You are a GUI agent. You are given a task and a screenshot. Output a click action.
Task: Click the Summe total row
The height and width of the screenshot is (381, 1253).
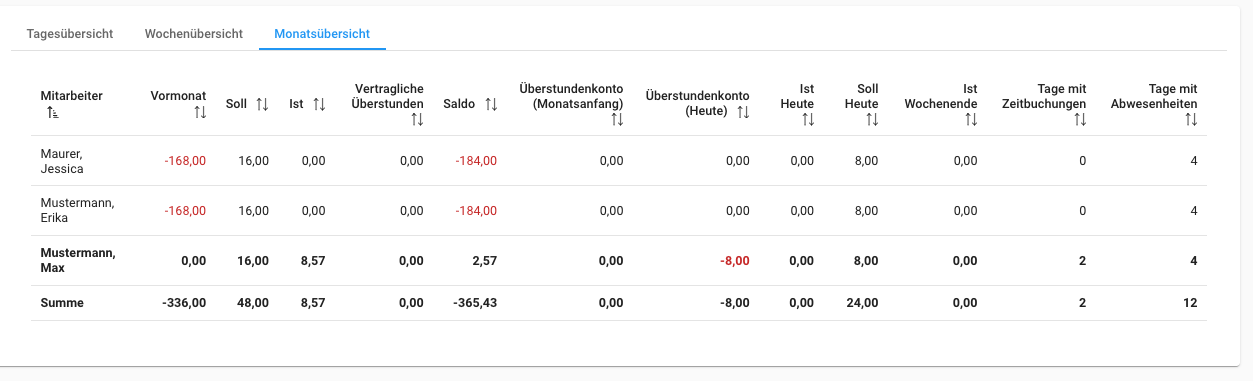point(619,303)
